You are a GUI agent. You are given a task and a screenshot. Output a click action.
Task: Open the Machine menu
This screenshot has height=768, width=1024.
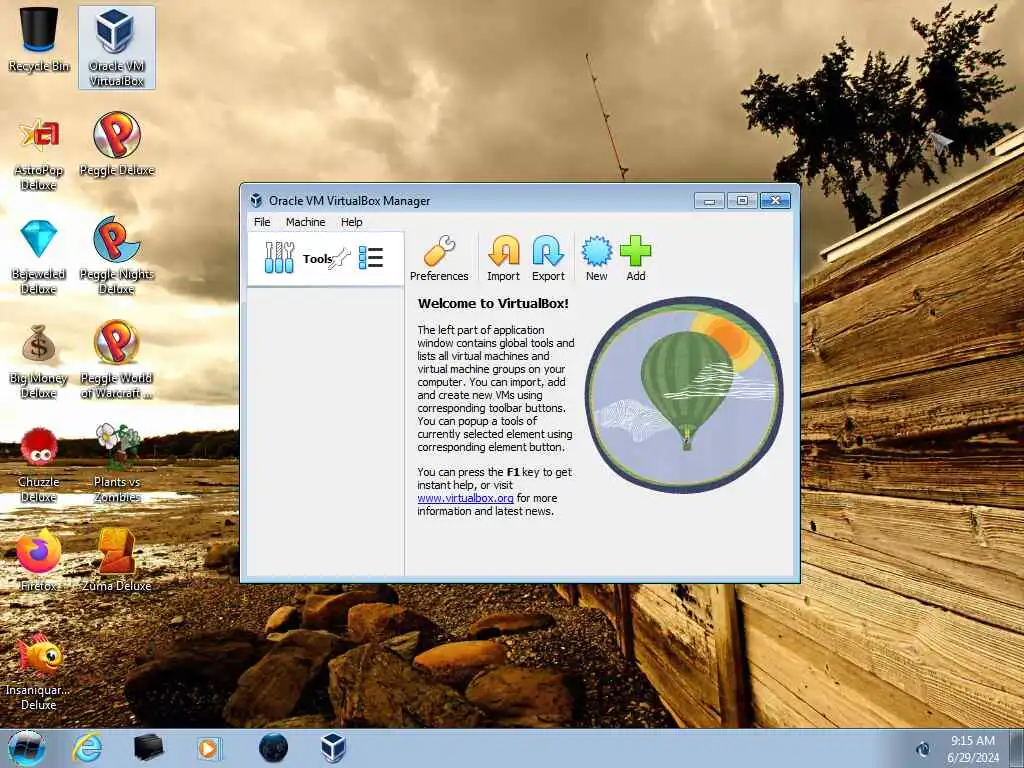point(305,222)
